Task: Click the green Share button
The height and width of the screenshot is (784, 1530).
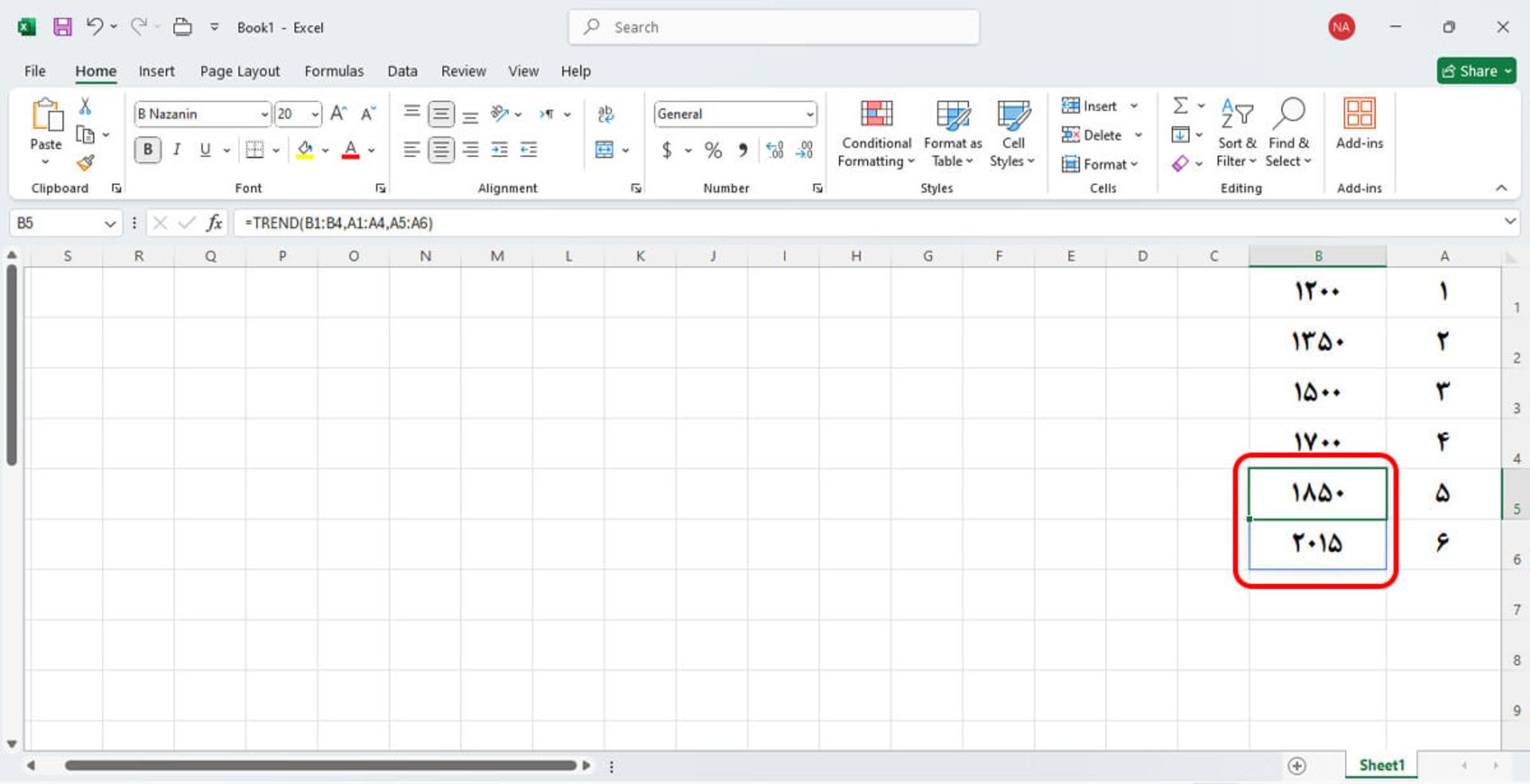Action: [x=1476, y=71]
